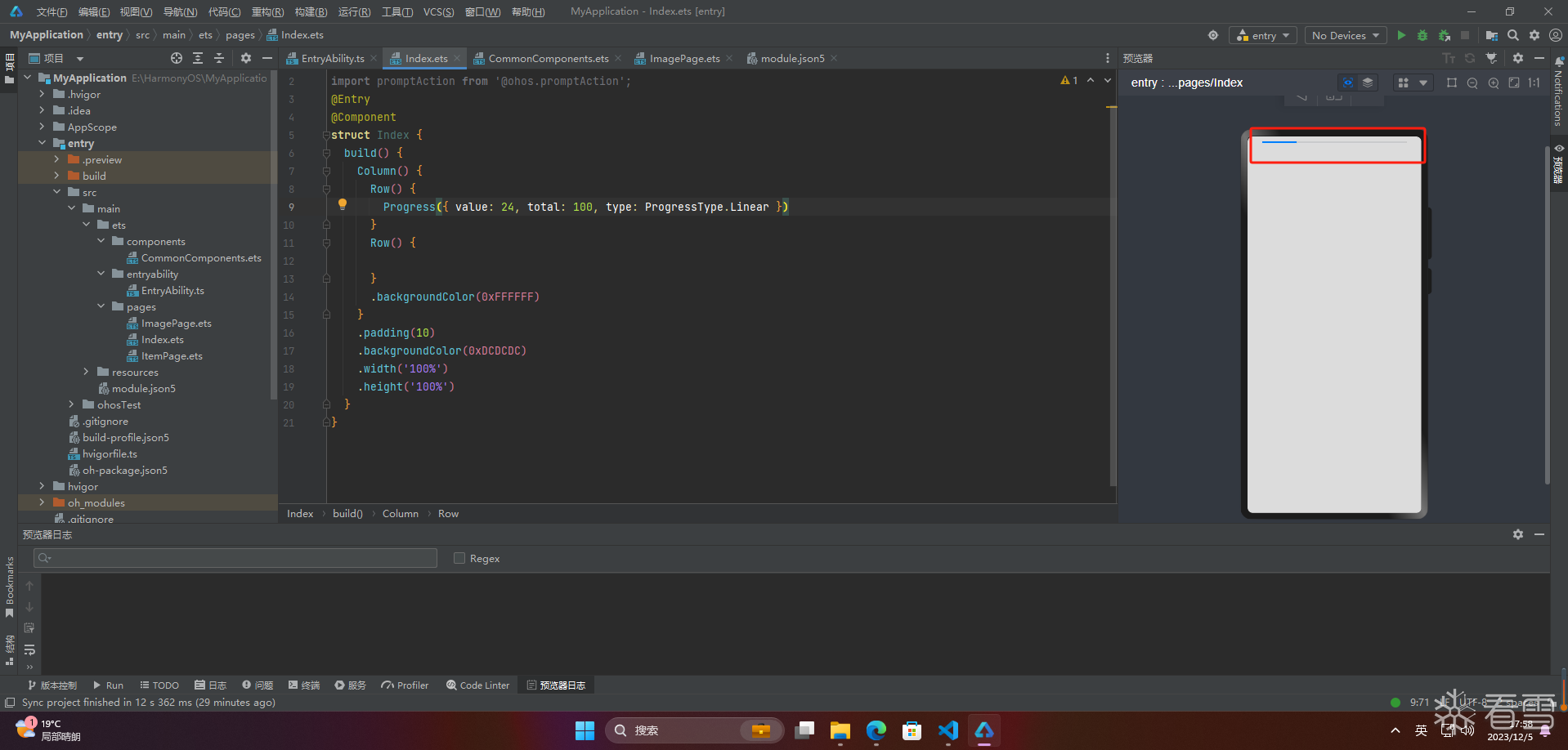Open IDE settings gear in top toolbar
The image size is (1568, 750).
[x=1534, y=35]
